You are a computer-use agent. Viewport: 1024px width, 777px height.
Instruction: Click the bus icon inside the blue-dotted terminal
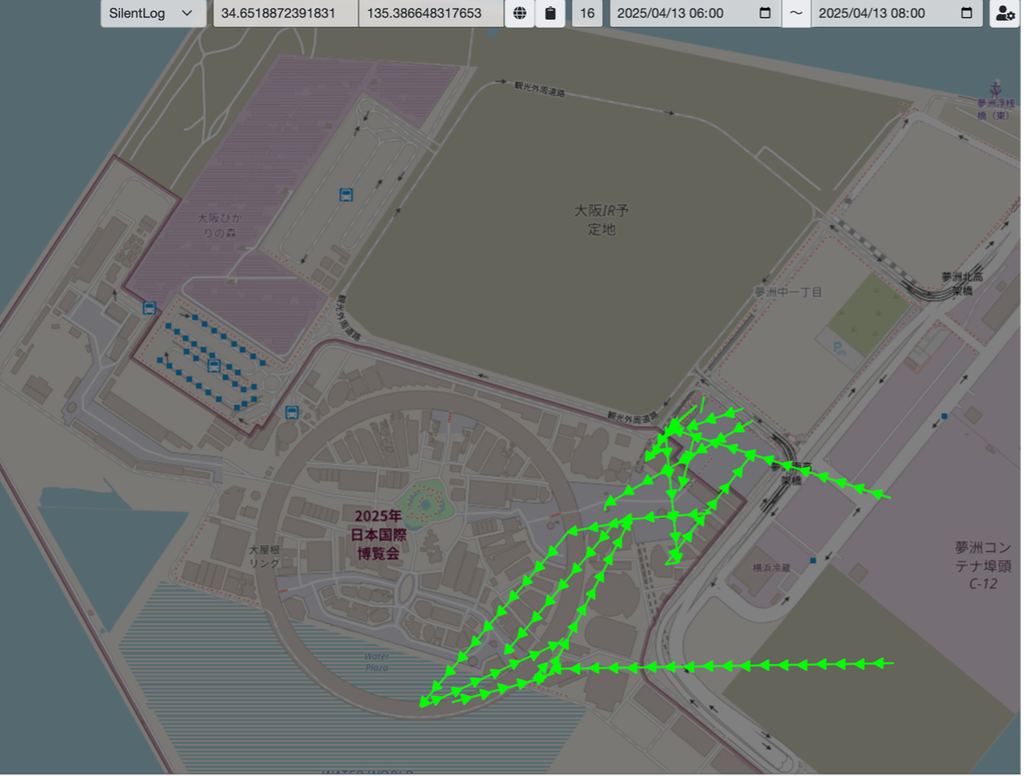(x=214, y=365)
